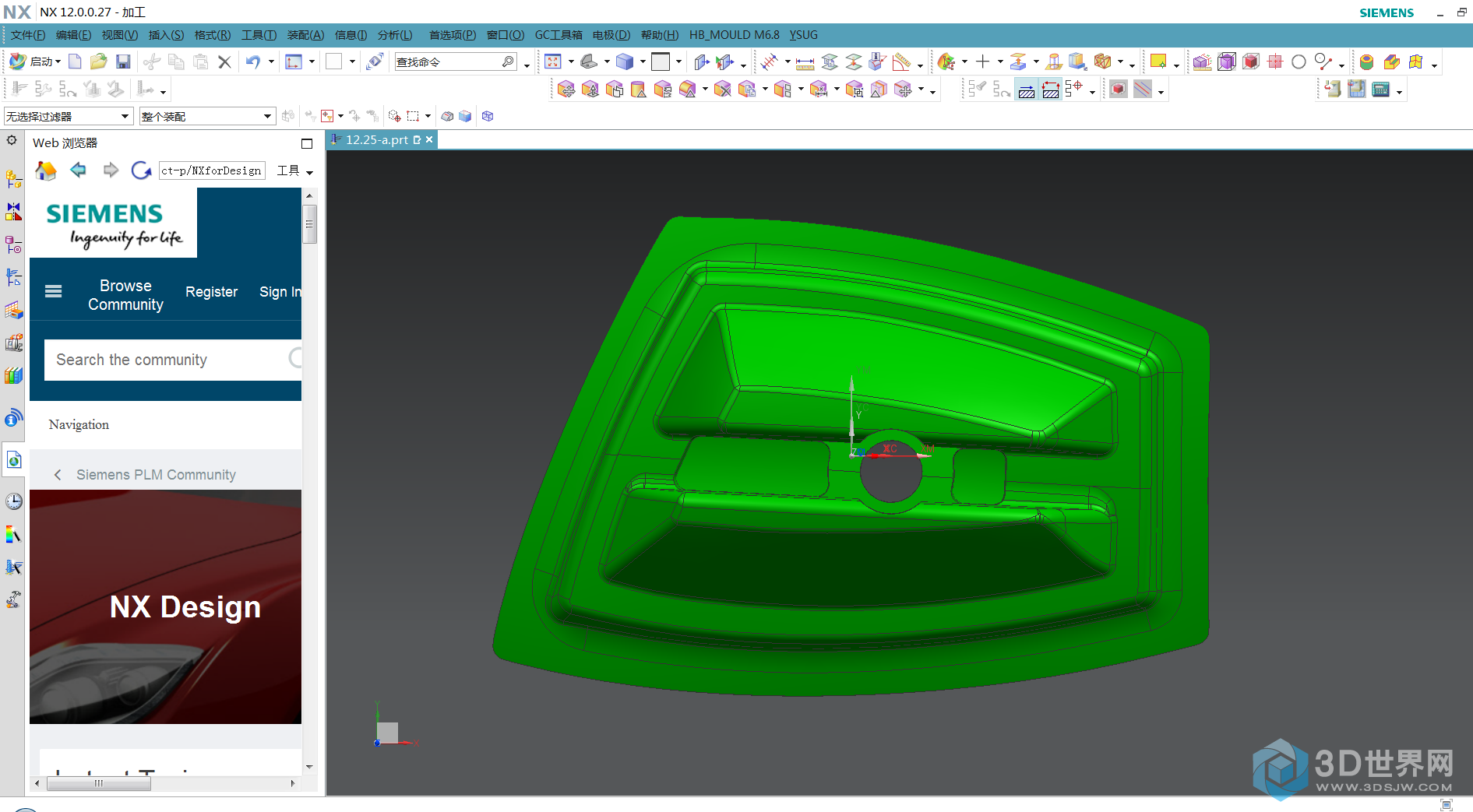This screenshot has height=812, width=1473.
Task: Open the History clock icon in the resource bar
Action: 14,501
